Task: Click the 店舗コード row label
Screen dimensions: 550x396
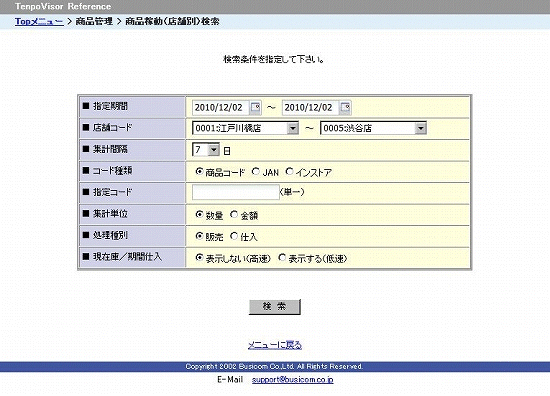Action: click(112, 128)
